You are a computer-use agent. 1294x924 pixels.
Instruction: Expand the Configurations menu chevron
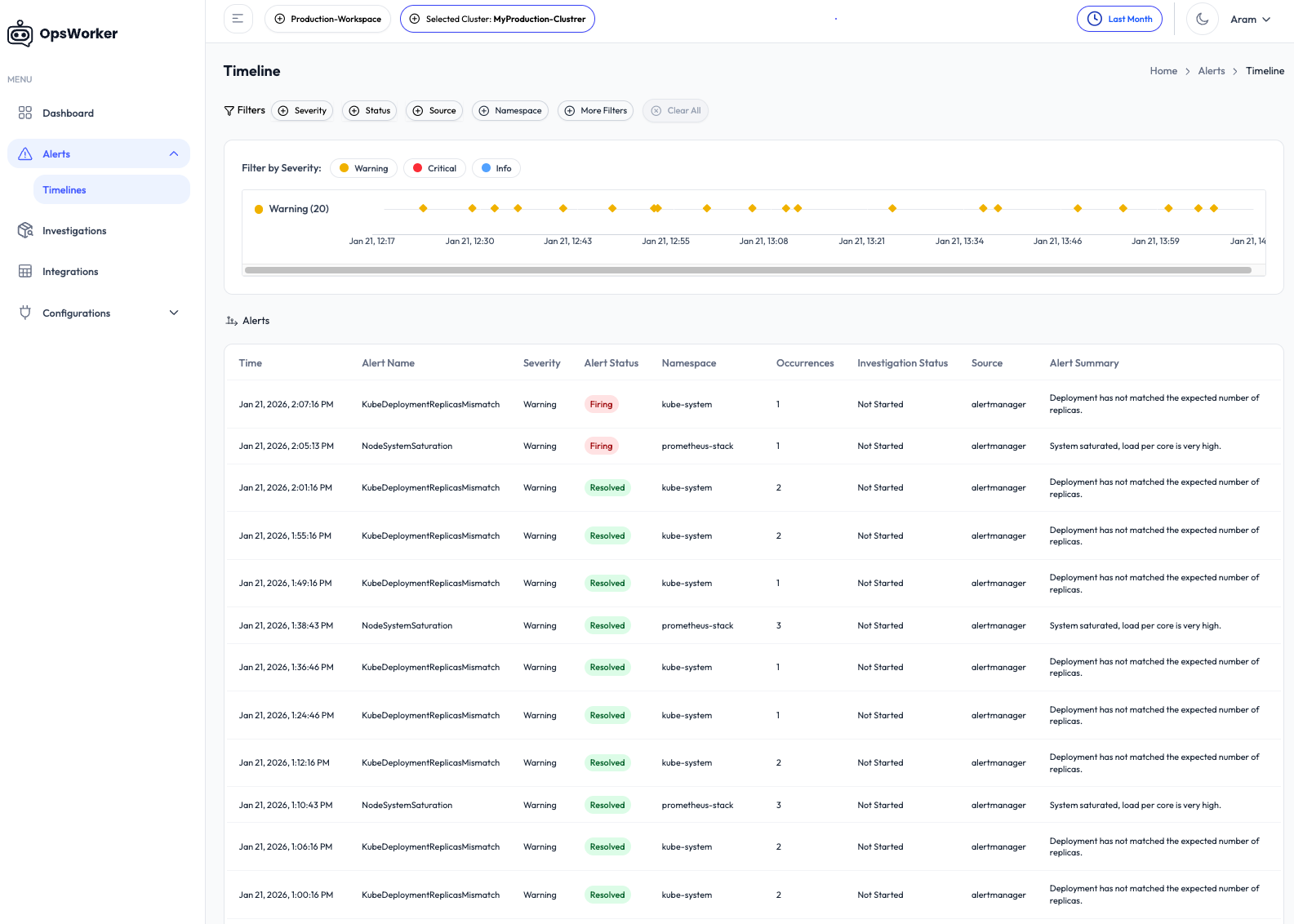pos(174,313)
